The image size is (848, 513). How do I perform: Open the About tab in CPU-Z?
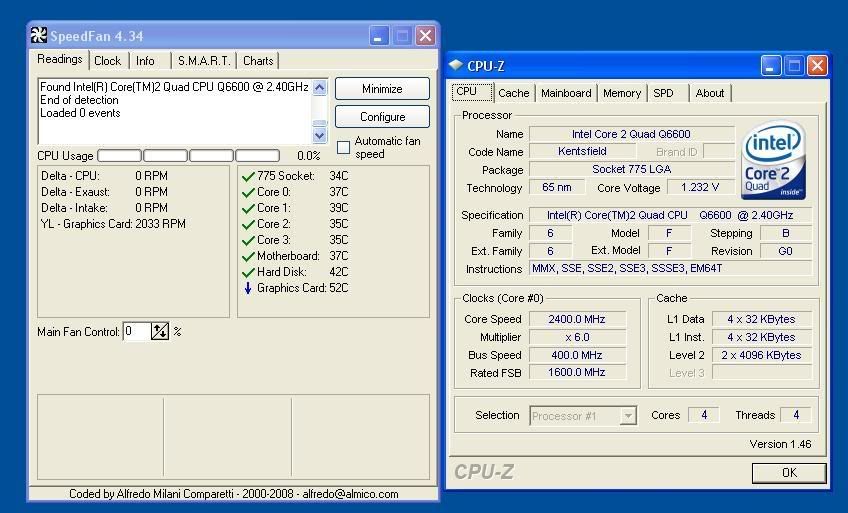click(x=710, y=93)
